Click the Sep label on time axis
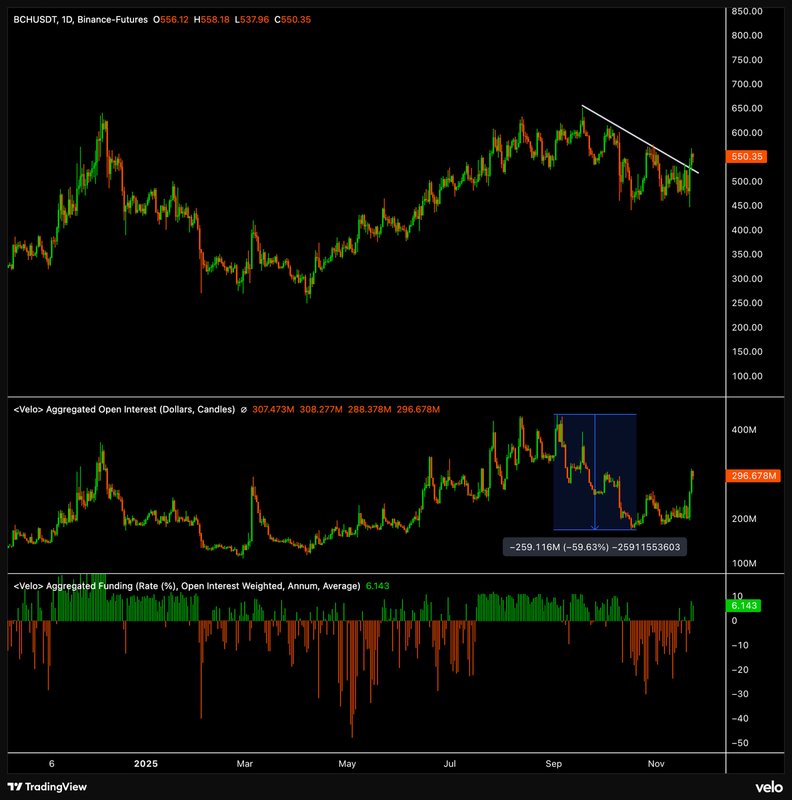792x800 pixels. pyautogui.click(x=554, y=764)
